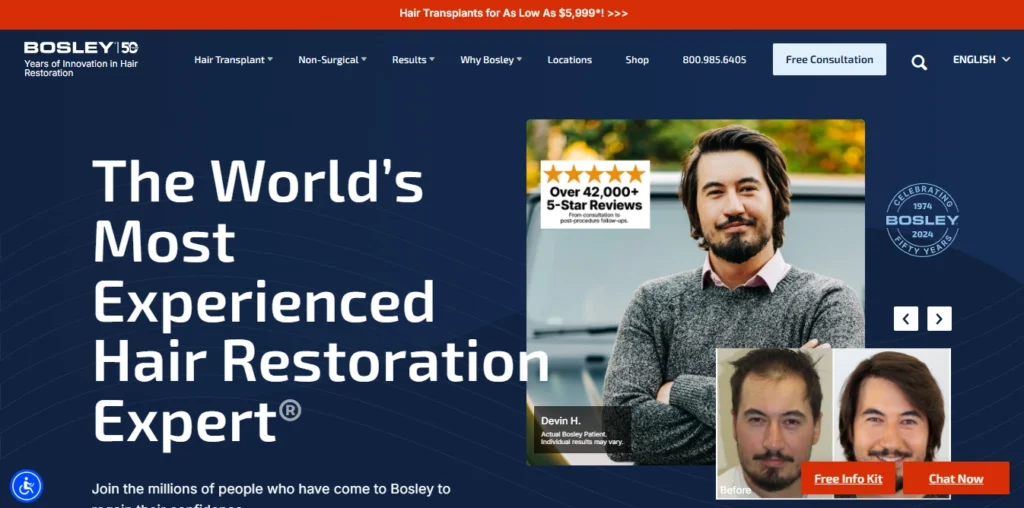
Task: Open the Hair Transplants $5,999 promo banner
Action: point(513,13)
